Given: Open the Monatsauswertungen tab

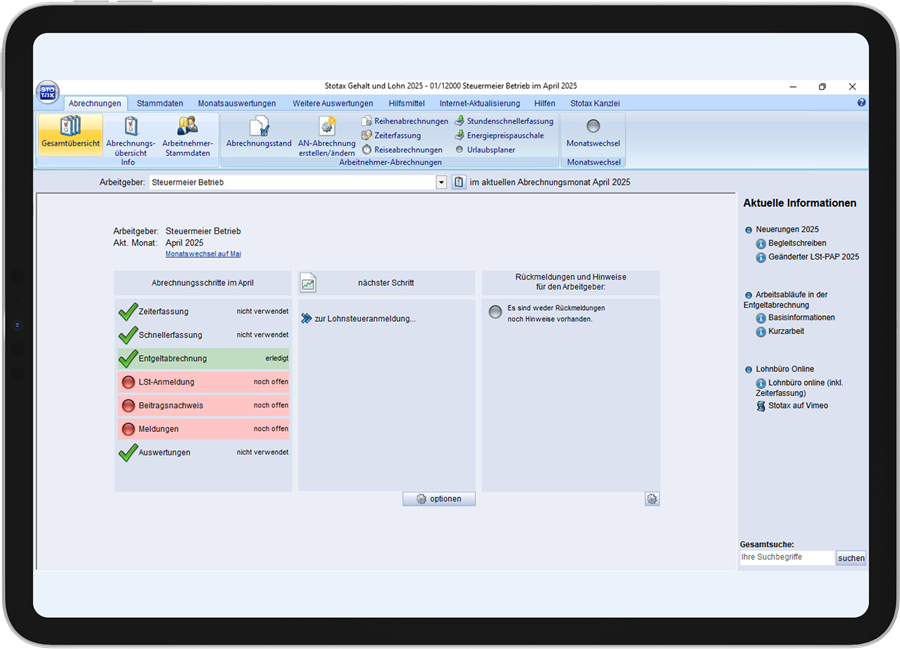Looking at the screenshot, I should coord(236,103).
